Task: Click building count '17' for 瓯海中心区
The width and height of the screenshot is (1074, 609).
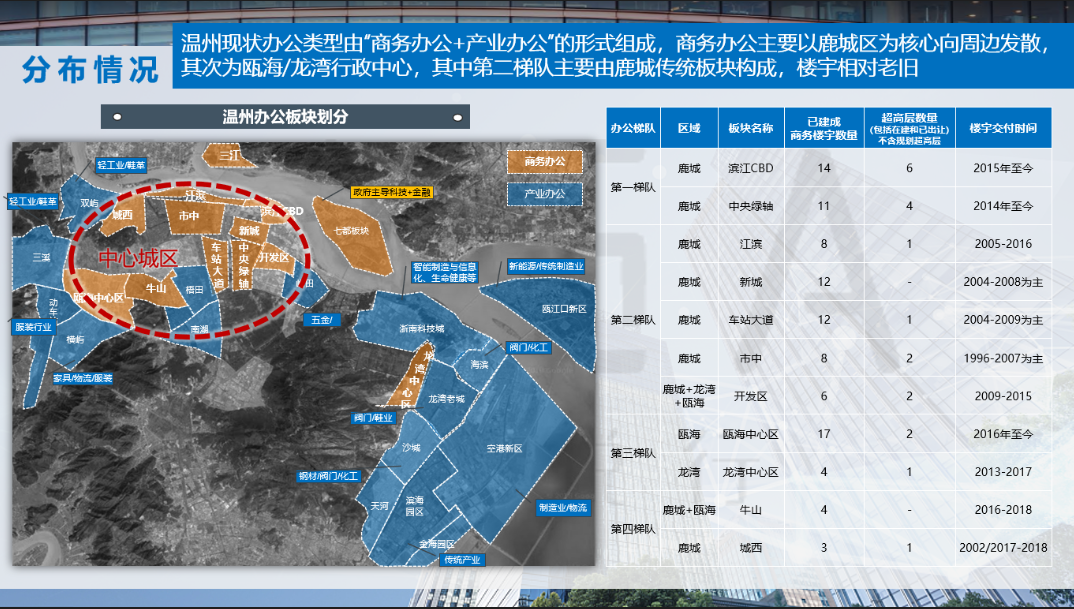Action: (824, 434)
